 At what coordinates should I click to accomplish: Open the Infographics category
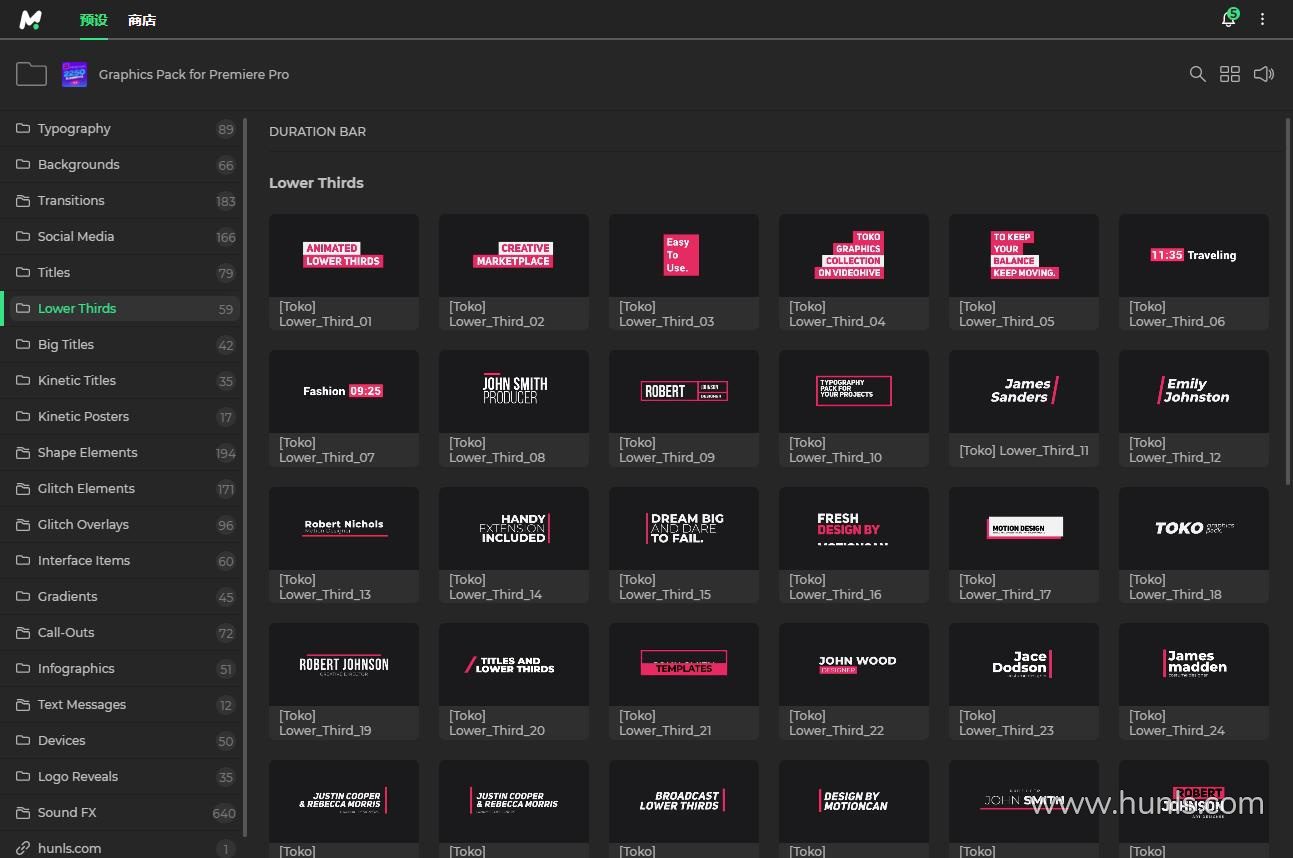pos(120,668)
